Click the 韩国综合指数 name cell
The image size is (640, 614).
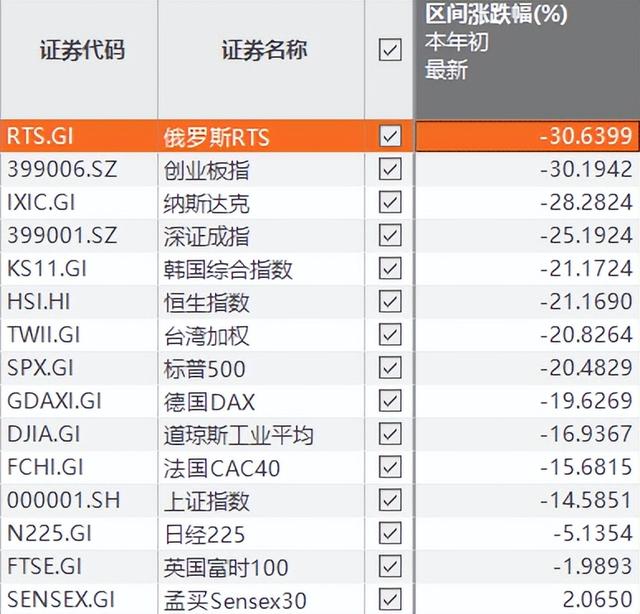click(x=261, y=268)
